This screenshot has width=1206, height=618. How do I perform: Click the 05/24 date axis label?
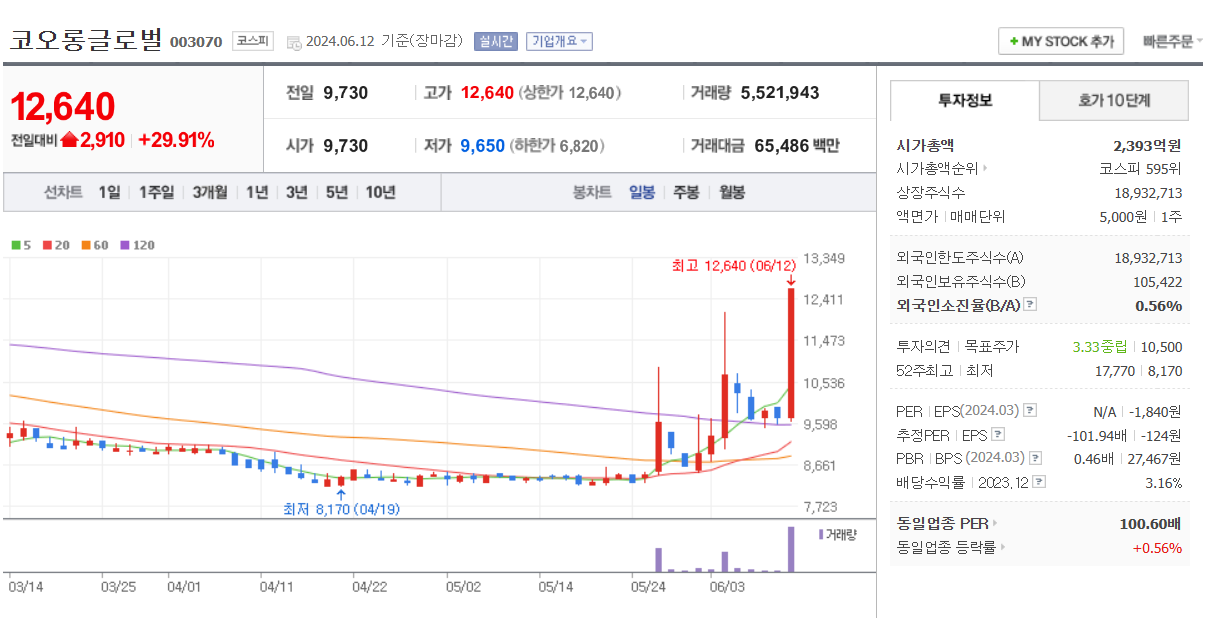[648, 586]
